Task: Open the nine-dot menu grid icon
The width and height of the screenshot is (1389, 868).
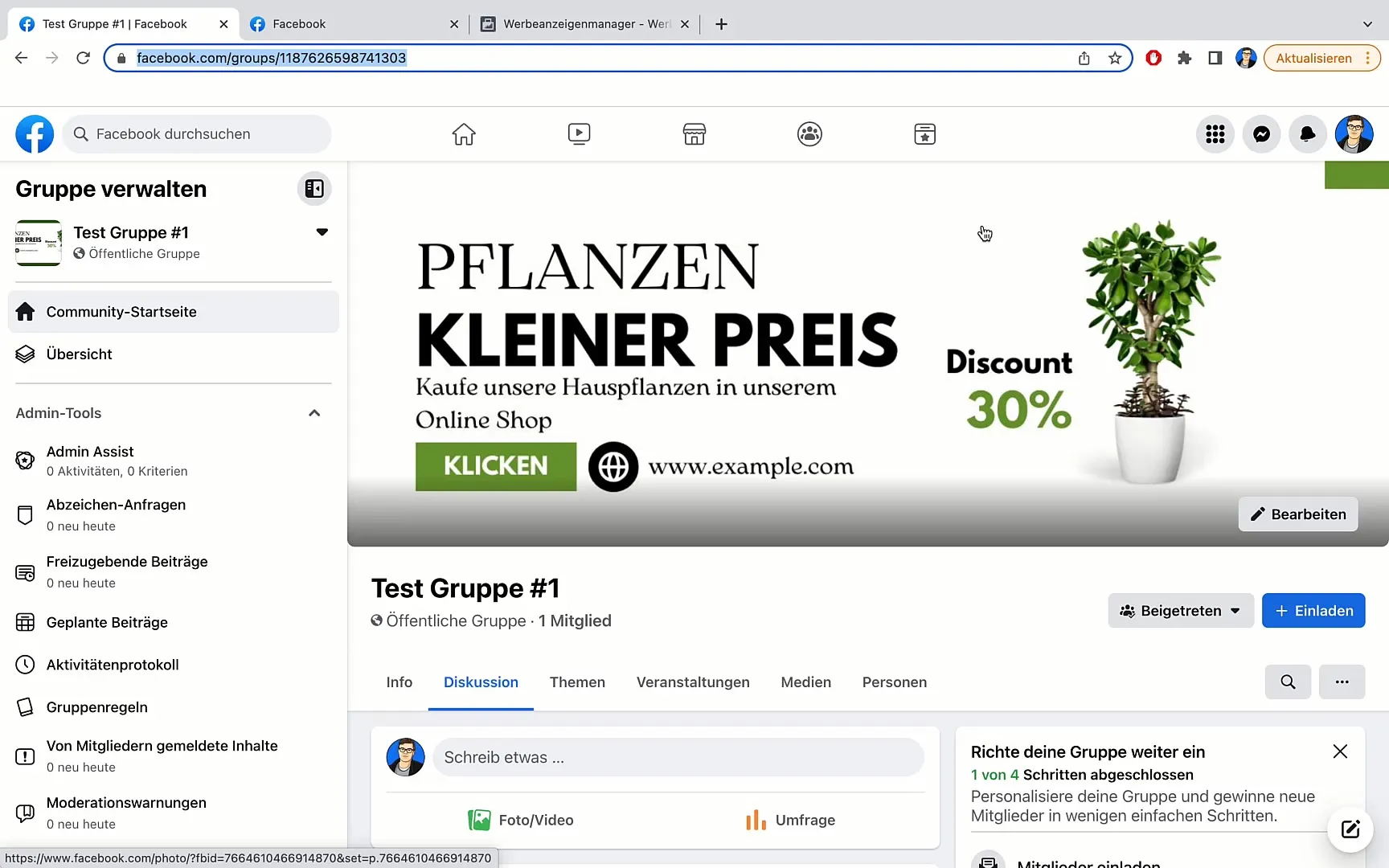Action: point(1215,134)
